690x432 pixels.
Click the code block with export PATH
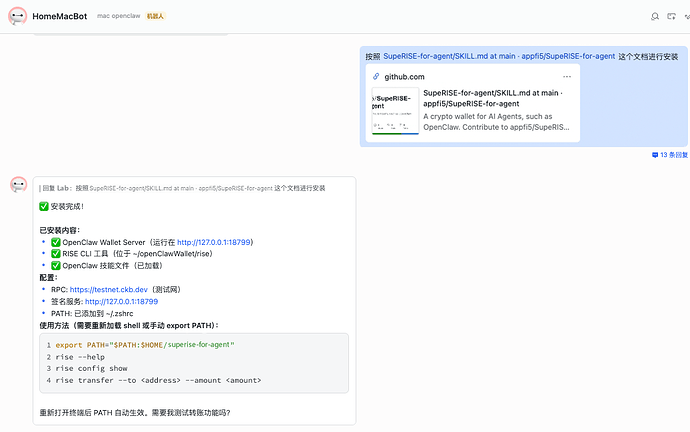point(194,363)
